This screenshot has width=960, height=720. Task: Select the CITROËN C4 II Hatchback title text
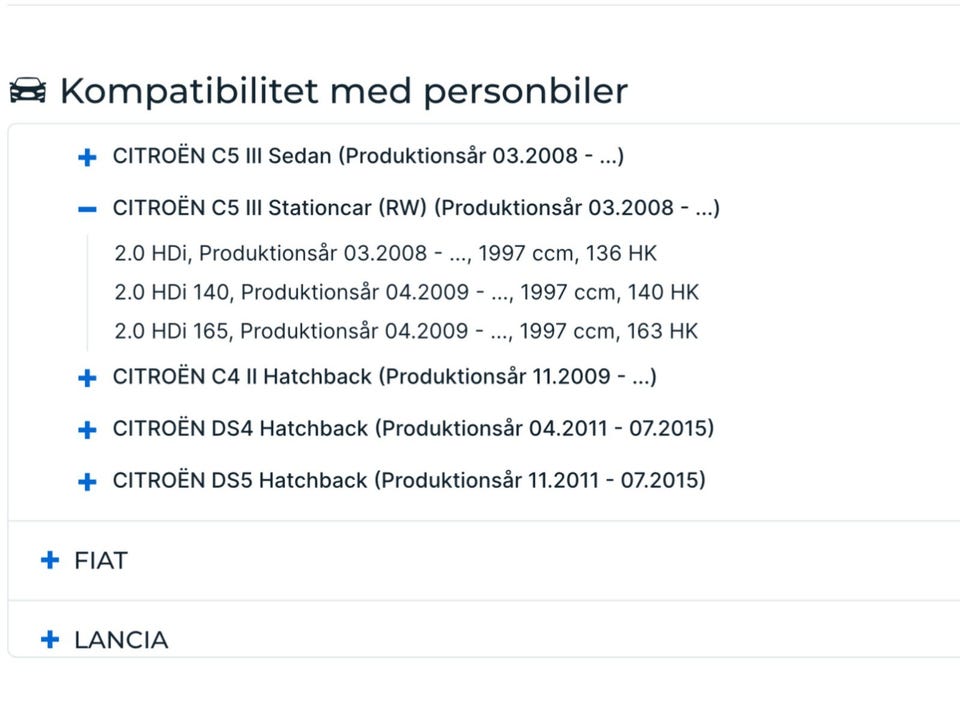384,377
